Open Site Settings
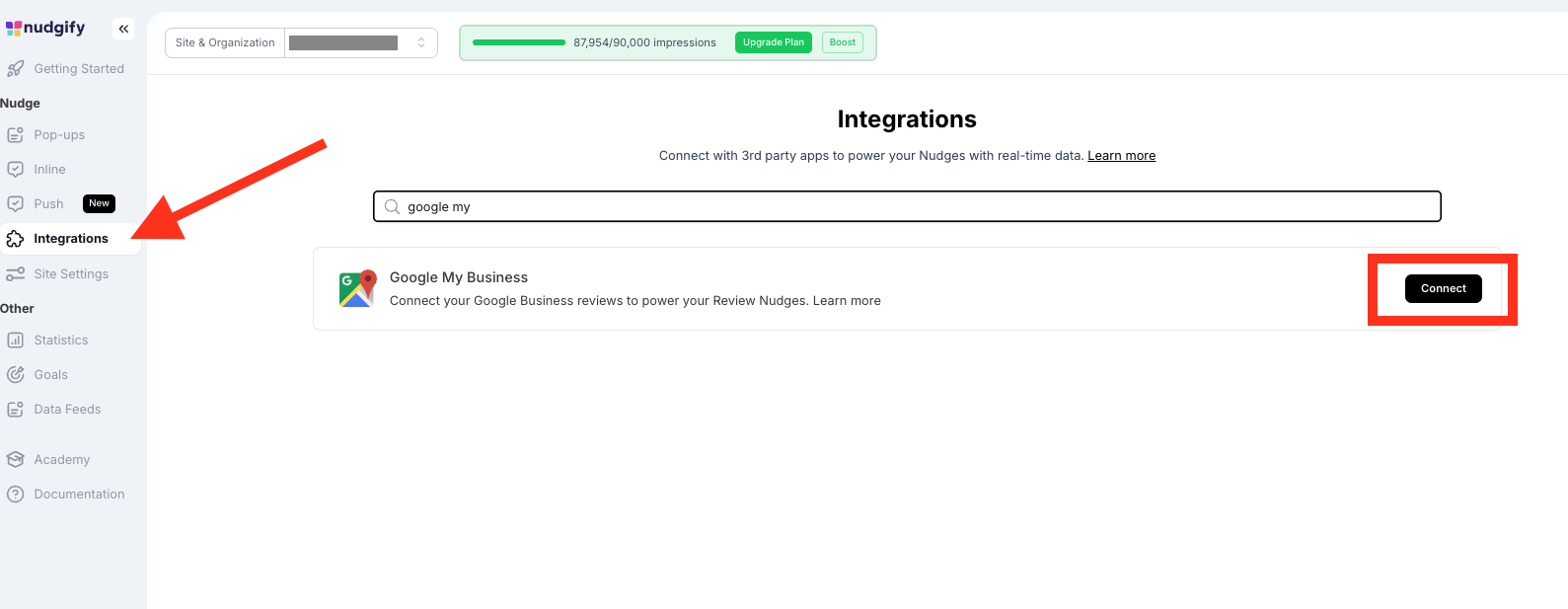 [x=71, y=274]
